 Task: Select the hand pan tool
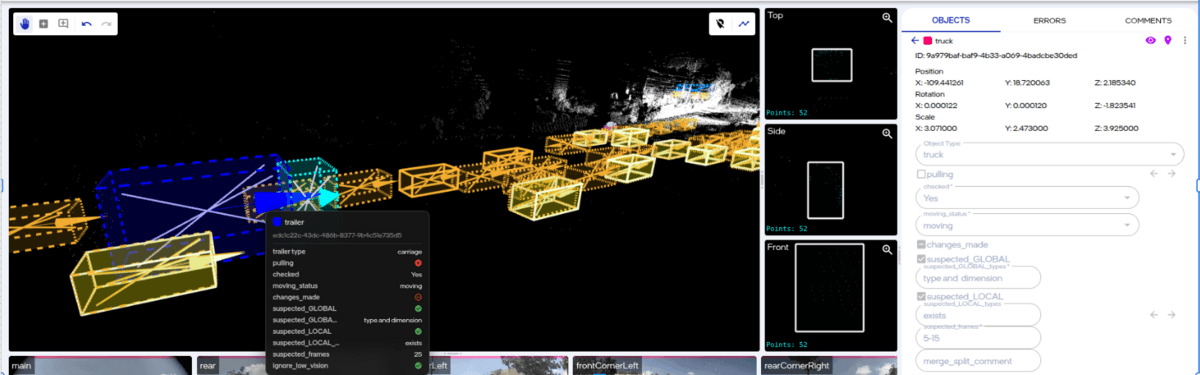[26, 23]
